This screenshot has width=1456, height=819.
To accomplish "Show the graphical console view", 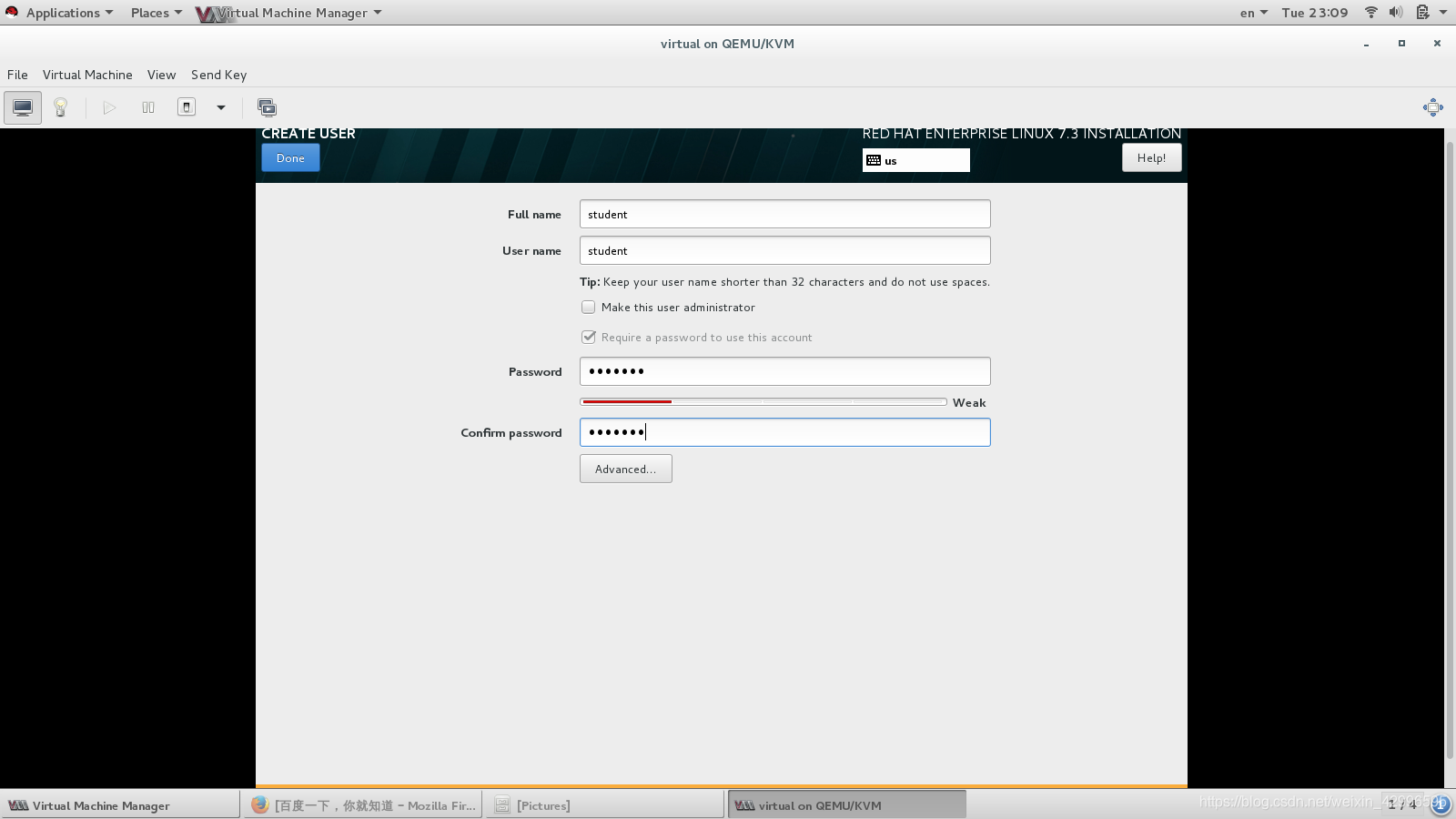I will tap(23, 107).
